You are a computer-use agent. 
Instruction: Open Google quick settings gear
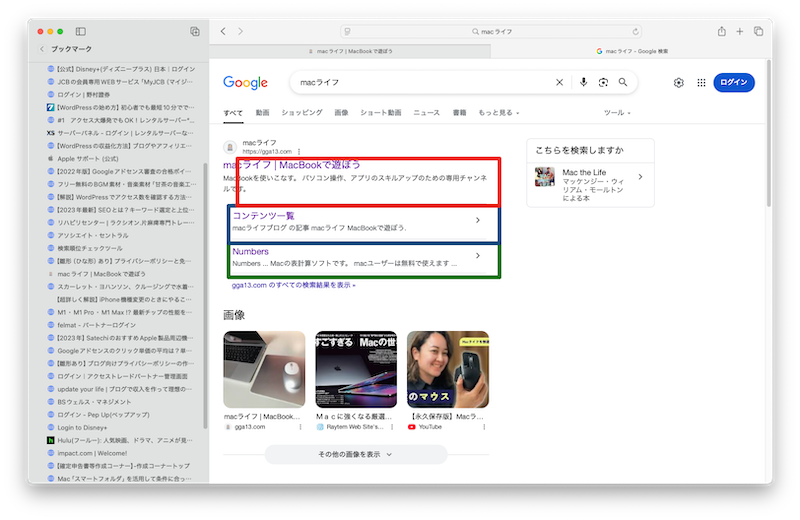(x=678, y=82)
